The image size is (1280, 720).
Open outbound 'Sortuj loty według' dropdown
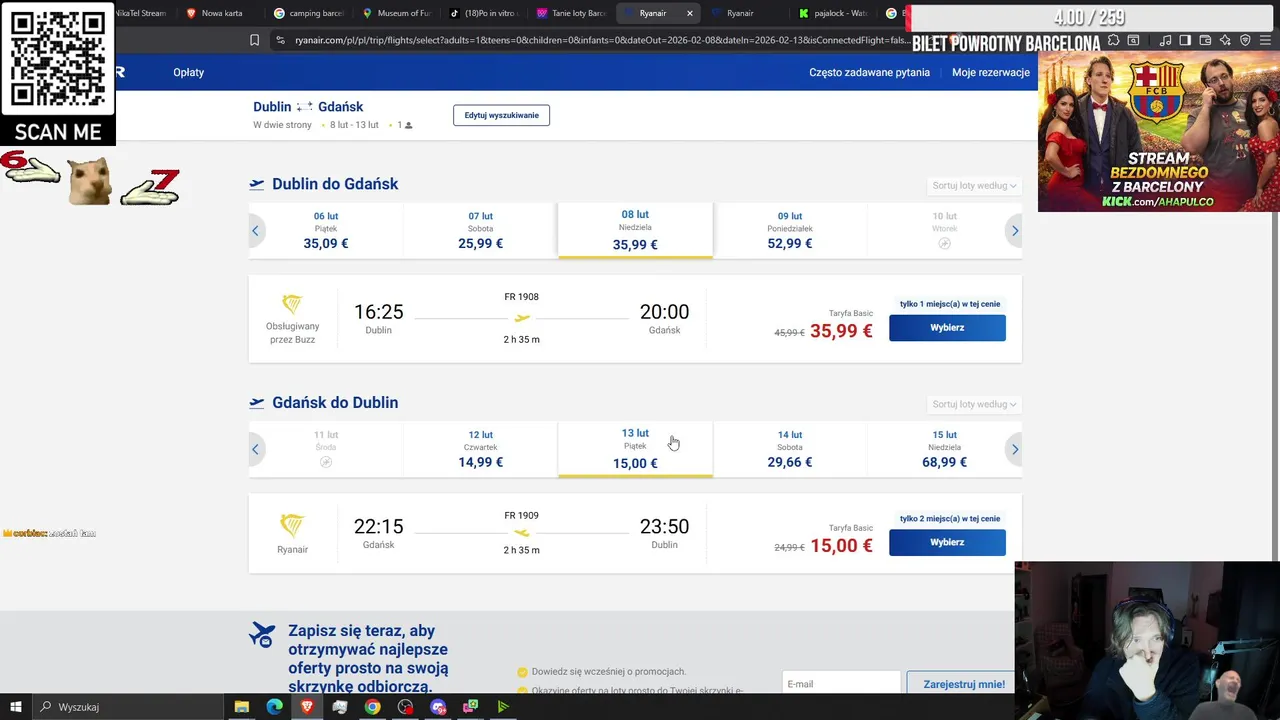[x=974, y=186]
